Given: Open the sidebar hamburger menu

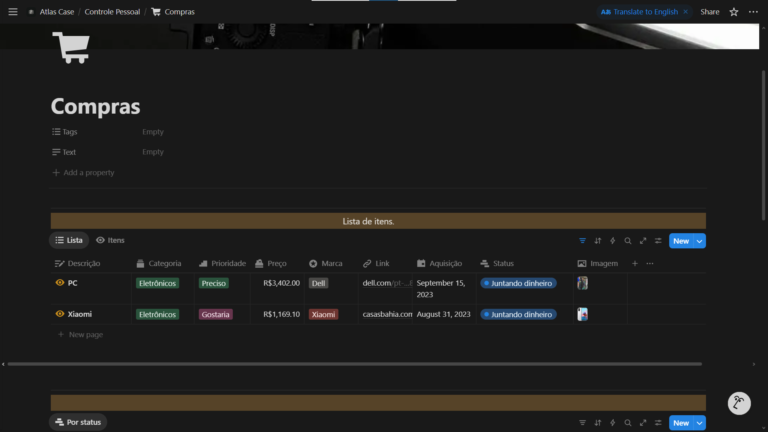Looking at the screenshot, I should click(13, 12).
